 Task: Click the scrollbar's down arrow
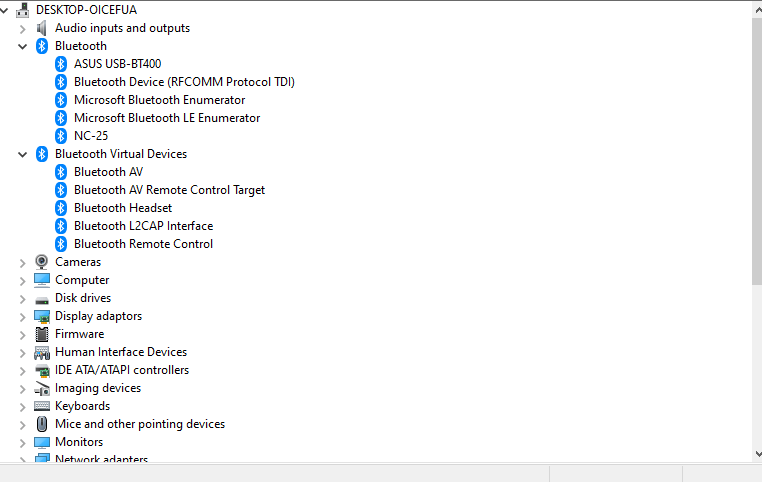click(758, 454)
